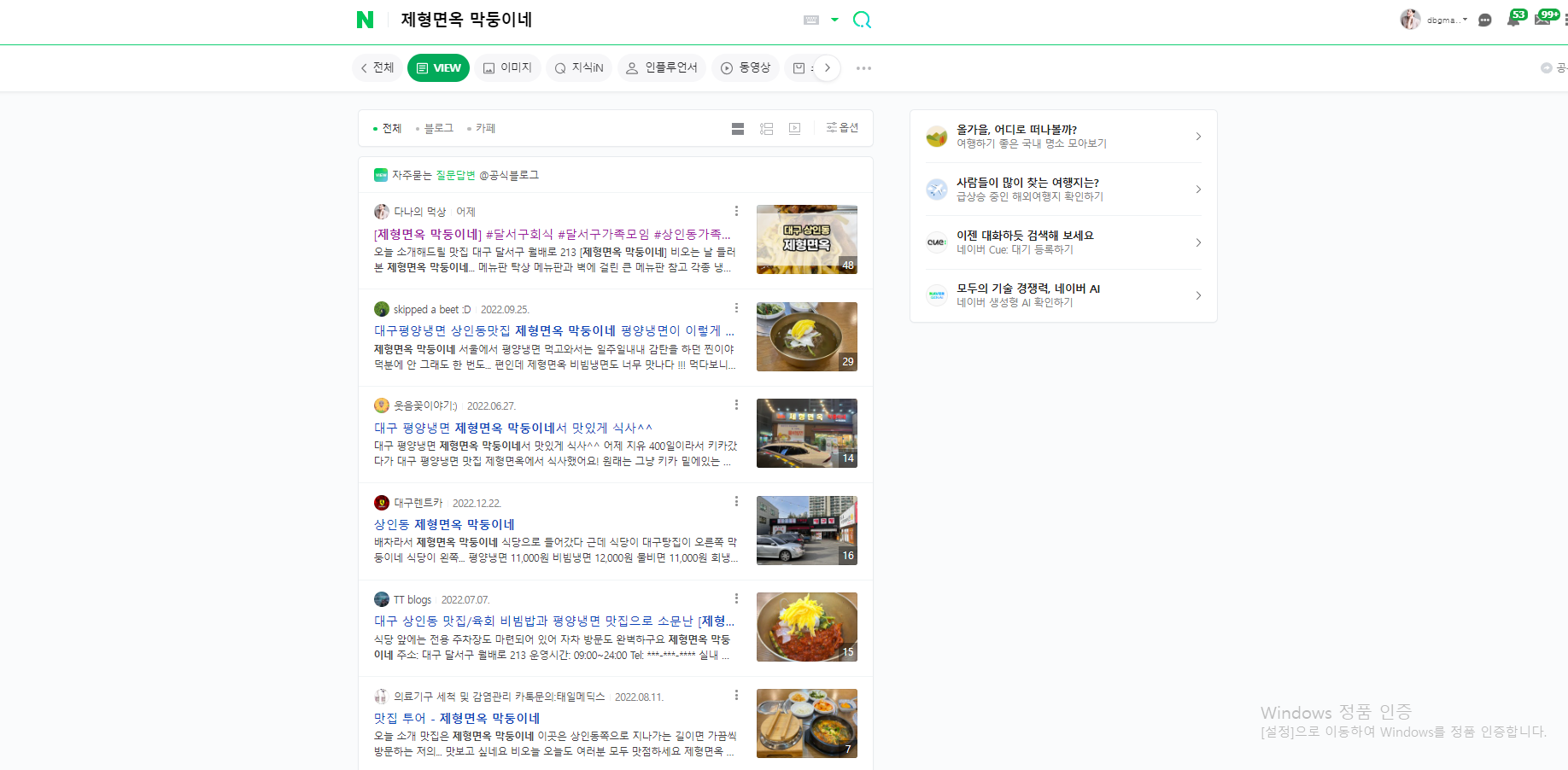Click the green magnifier search icon
The height and width of the screenshot is (770, 1568).
(862, 20)
